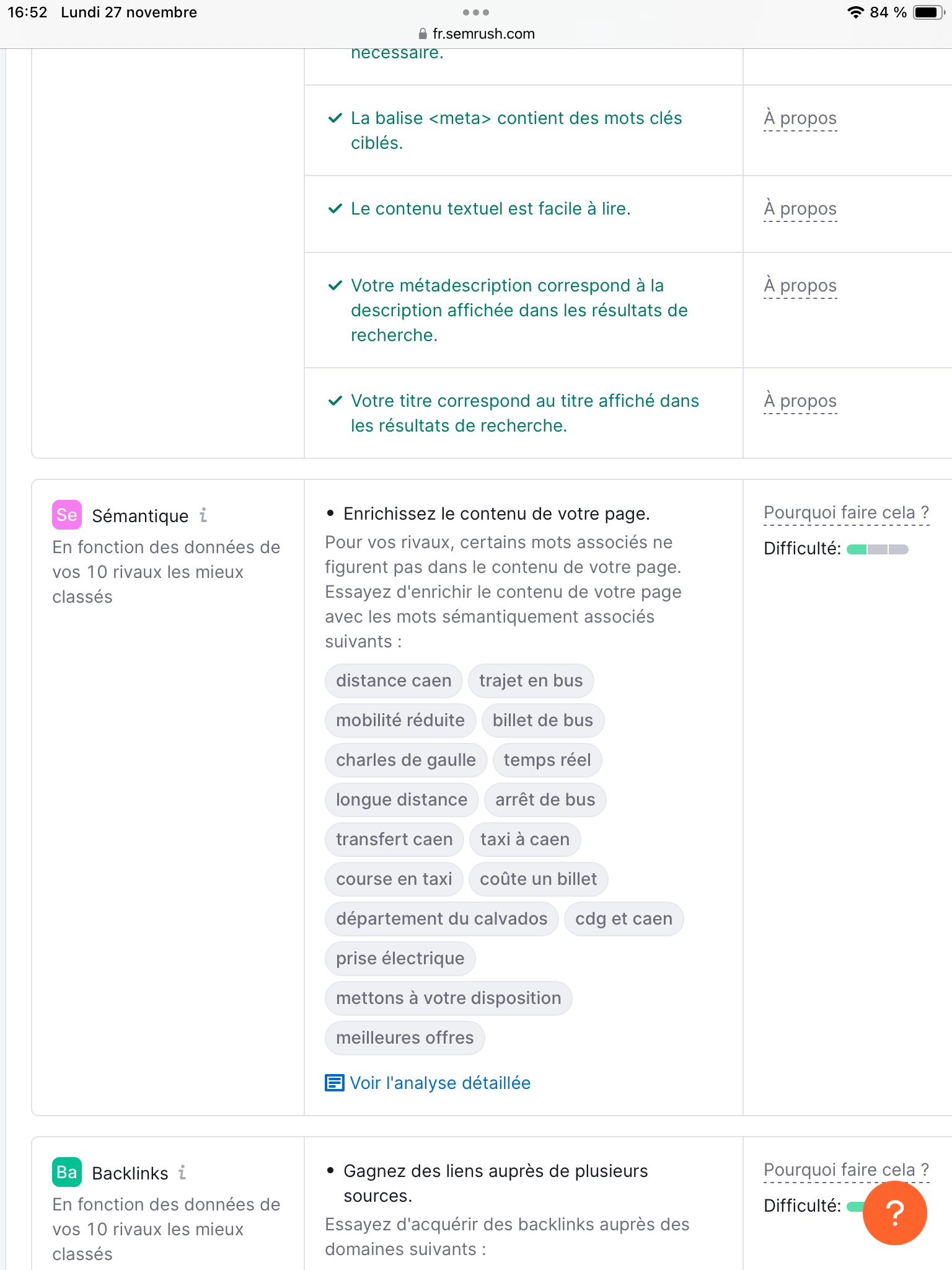Select the 'charles de gaulle' keyword tag
The width and height of the screenshot is (952, 1270).
[x=406, y=760]
